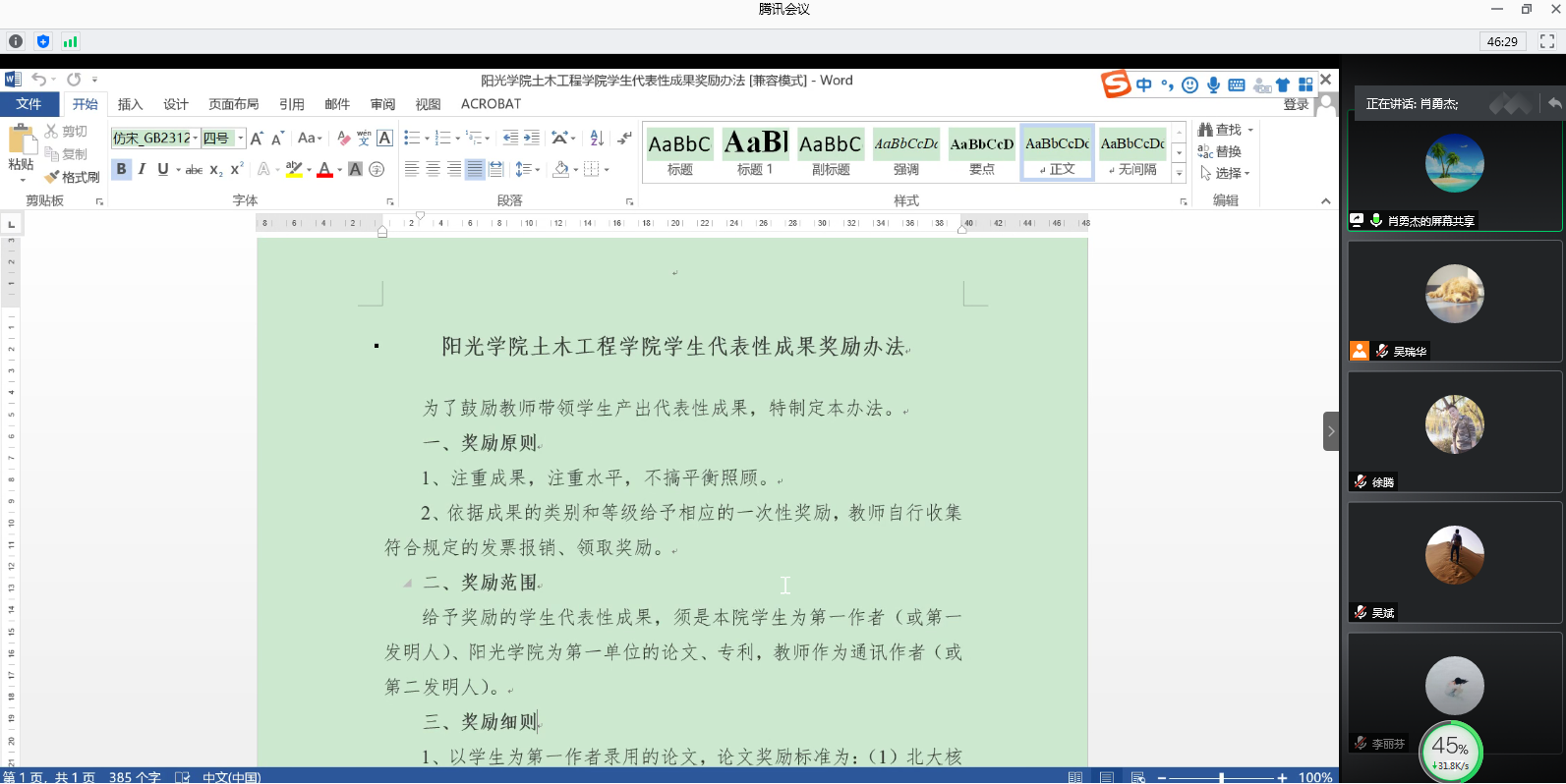Switch to the Insert (插入) tab

[x=130, y=104]
